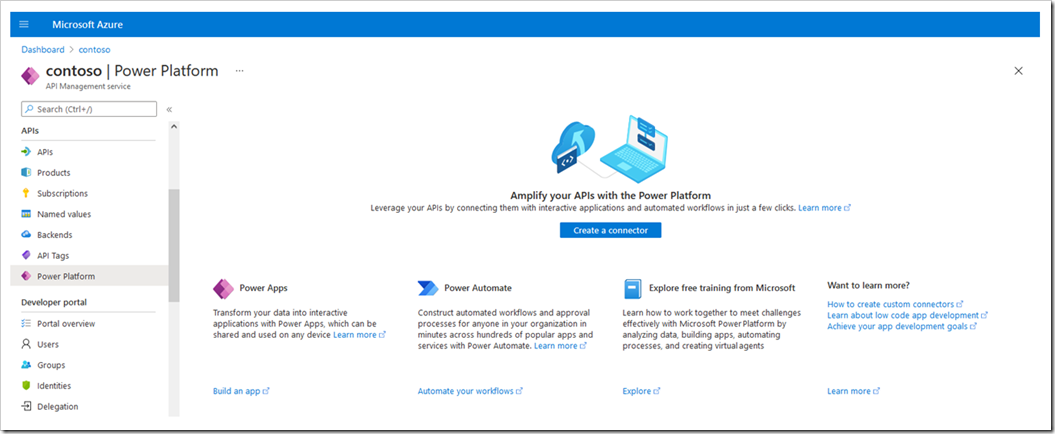1055x434 pixels.
Task: Click the Build an app link
Action: click(241, 391)
